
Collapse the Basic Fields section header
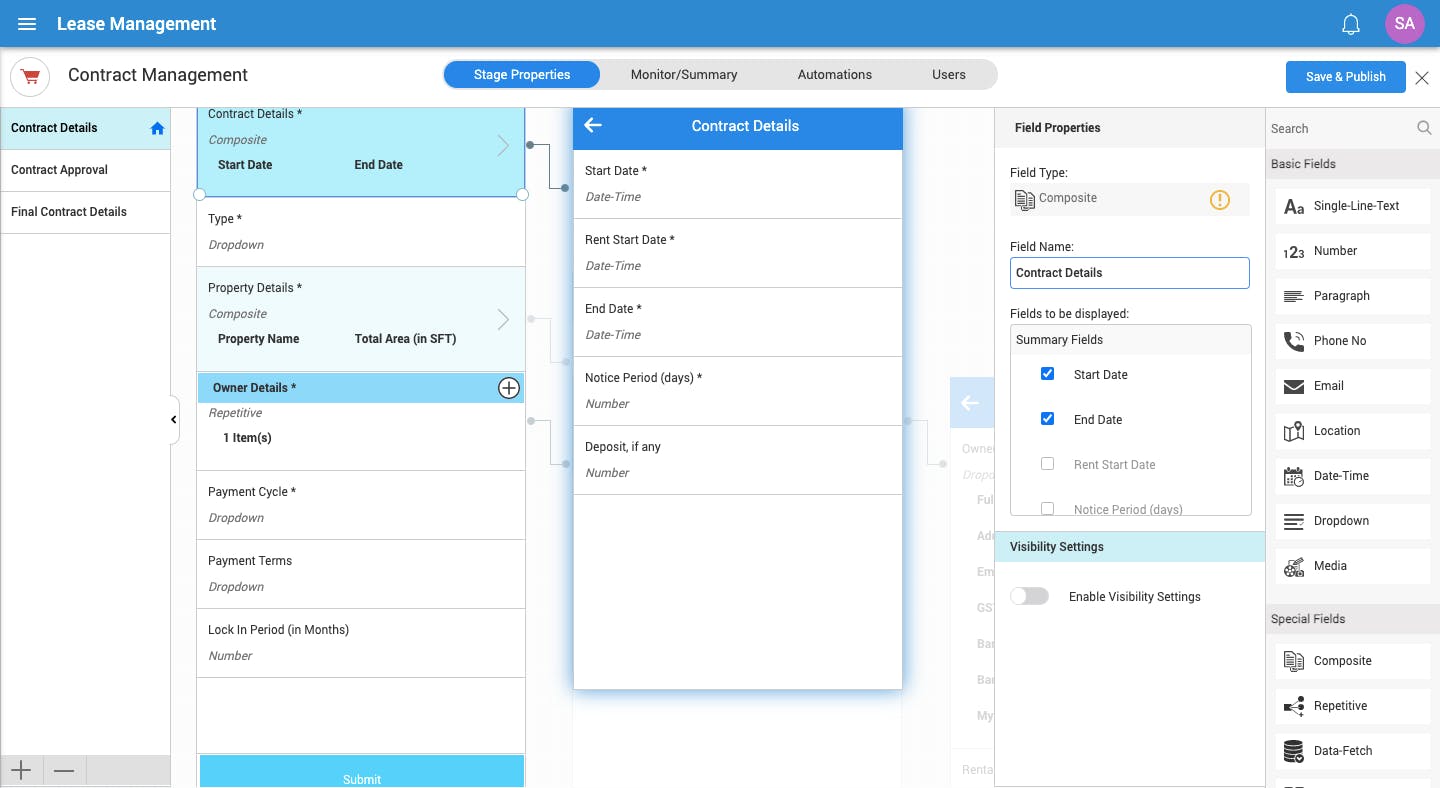[1353, 164]
